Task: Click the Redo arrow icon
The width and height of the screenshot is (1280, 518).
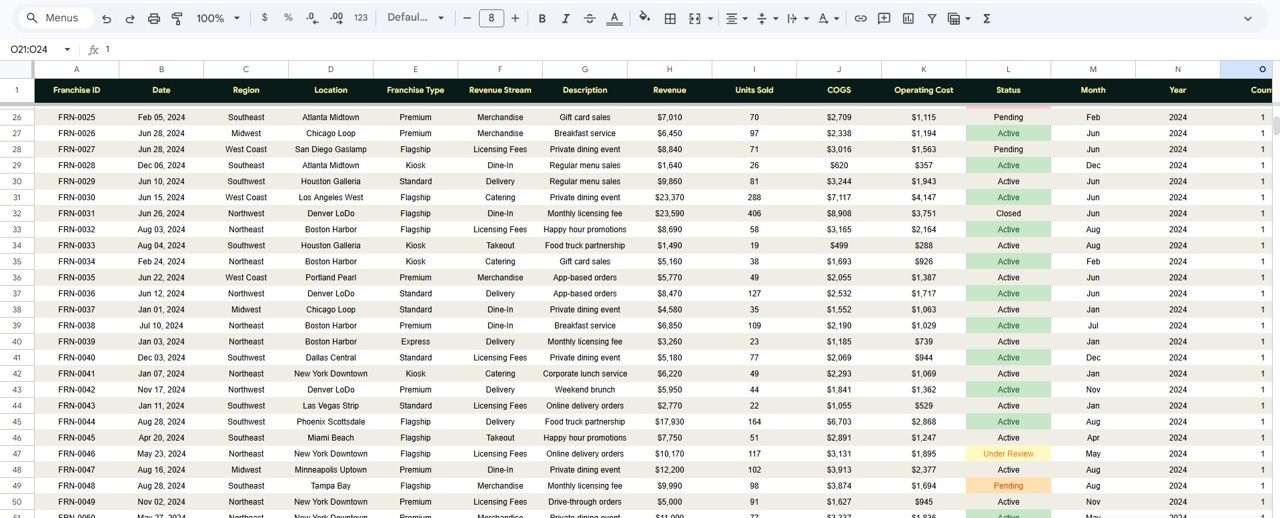Action: pos(130,18)
